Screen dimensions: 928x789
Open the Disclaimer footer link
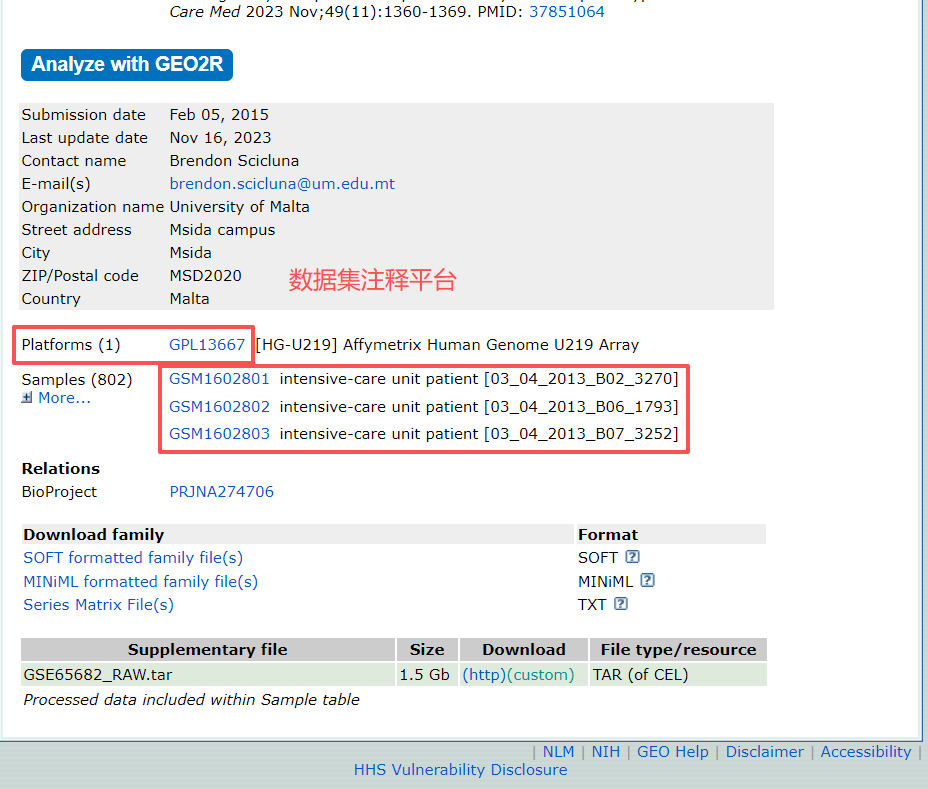click(x=765, y=752)
